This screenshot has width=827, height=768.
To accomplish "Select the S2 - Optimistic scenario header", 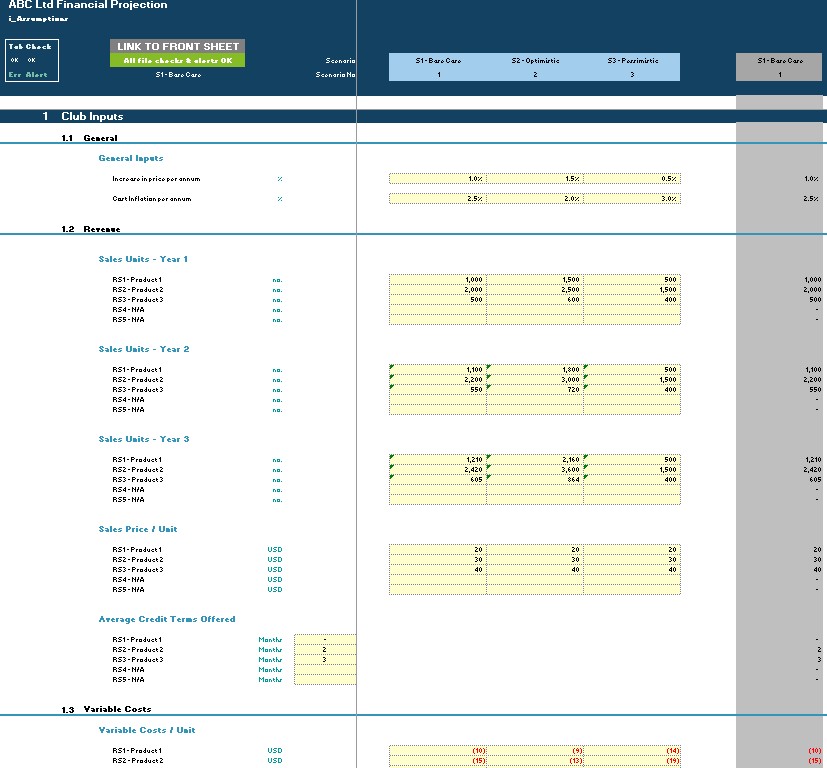I will (535, 61).
